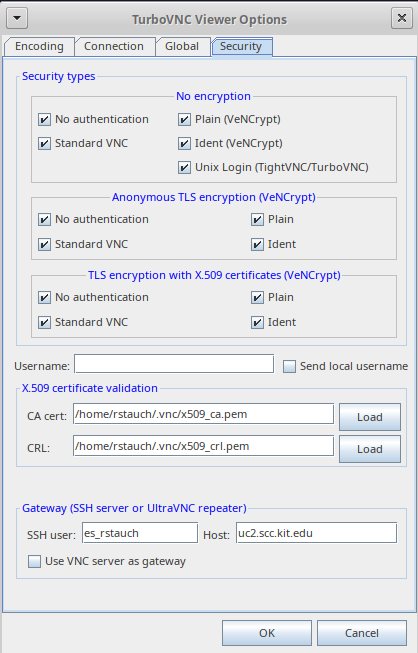Viewport: 418px width, 653px height.
Task: Click the Username input field
Action: click(x=174, y=364)
